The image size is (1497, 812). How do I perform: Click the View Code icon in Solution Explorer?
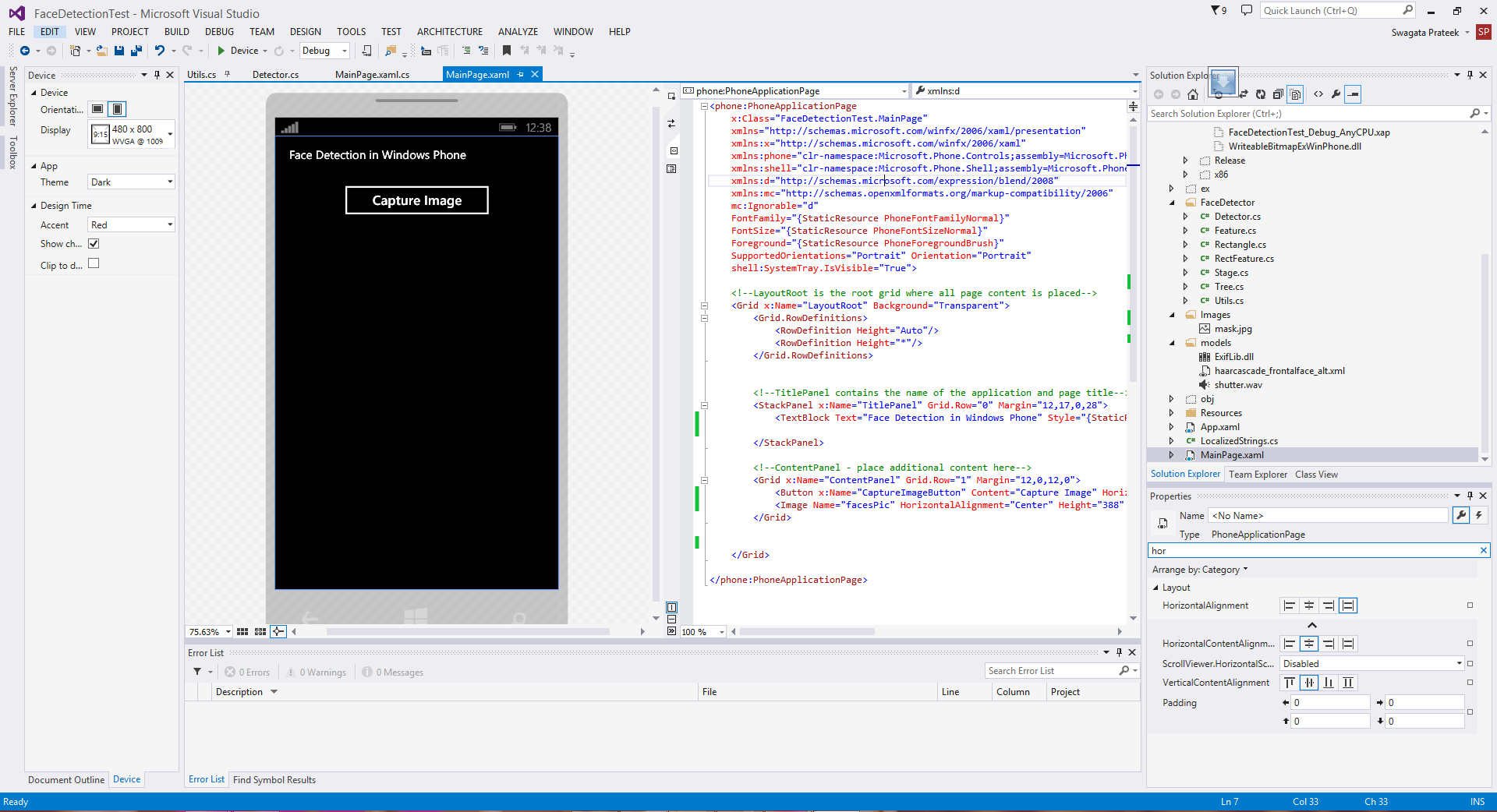[1318, 94]
